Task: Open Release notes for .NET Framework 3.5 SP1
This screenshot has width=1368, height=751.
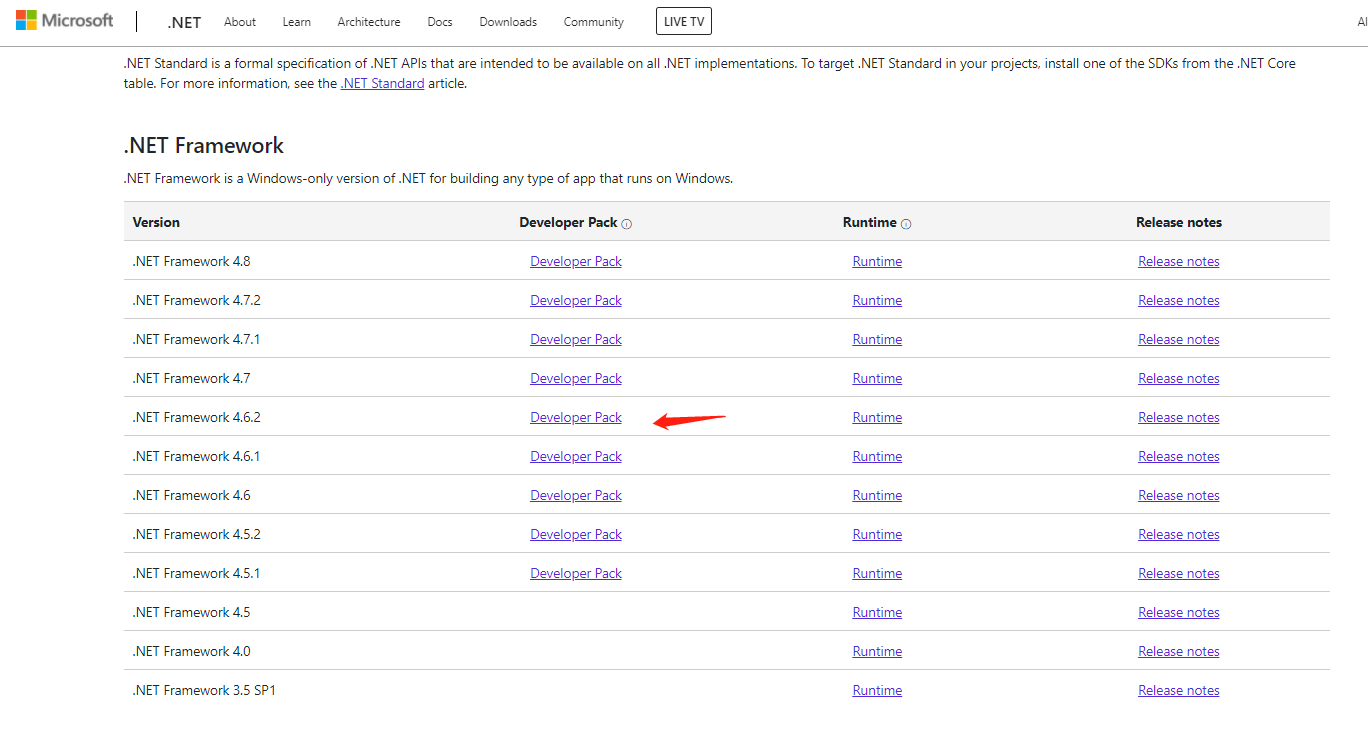Action: pos(1179,690)
